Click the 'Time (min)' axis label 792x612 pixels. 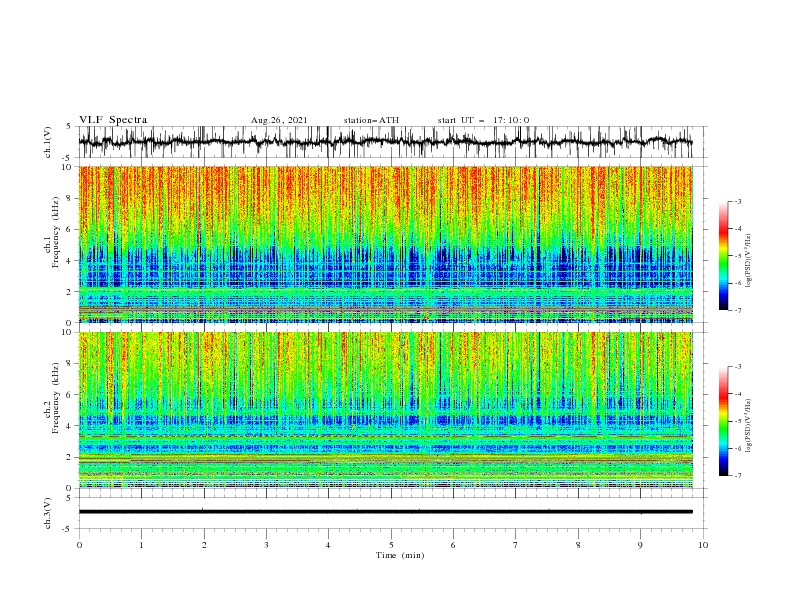coord(400,555)
